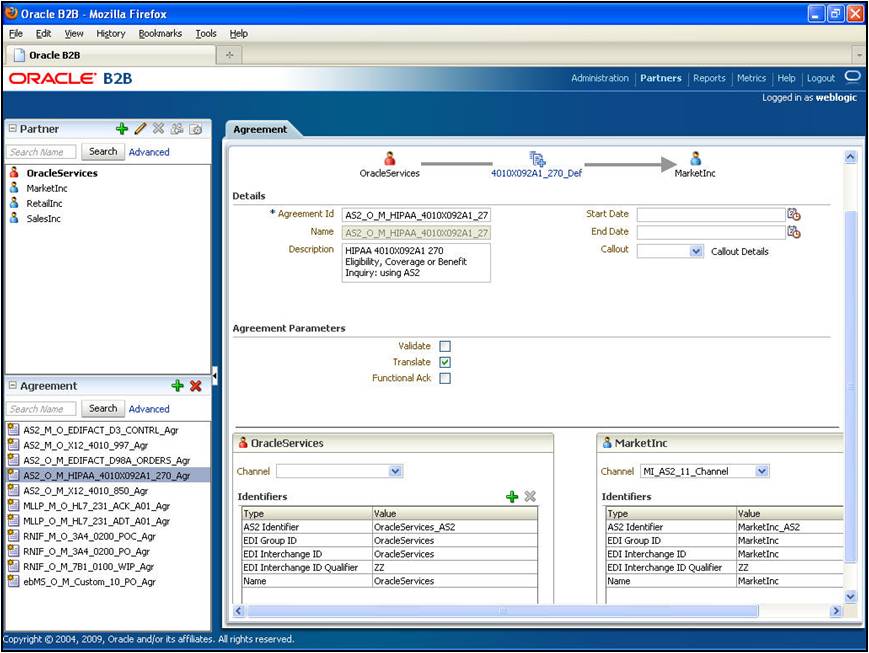
Task: Open MarketInc Channel dropdown
Action: pos(762,471)
